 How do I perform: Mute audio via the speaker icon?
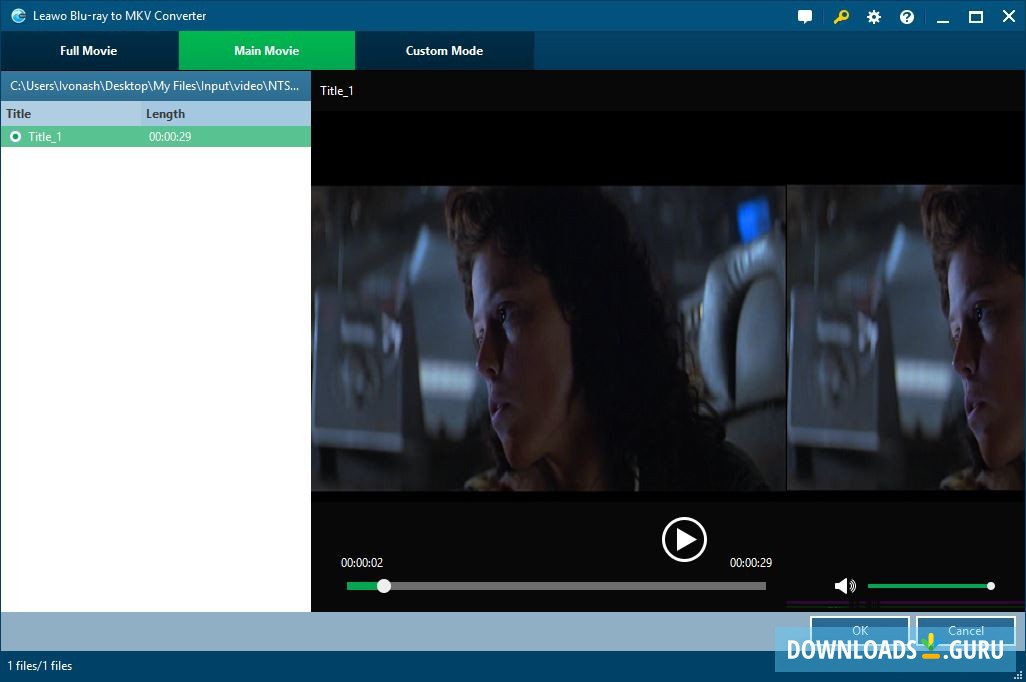pyautogui.click(x=844, y=585)
